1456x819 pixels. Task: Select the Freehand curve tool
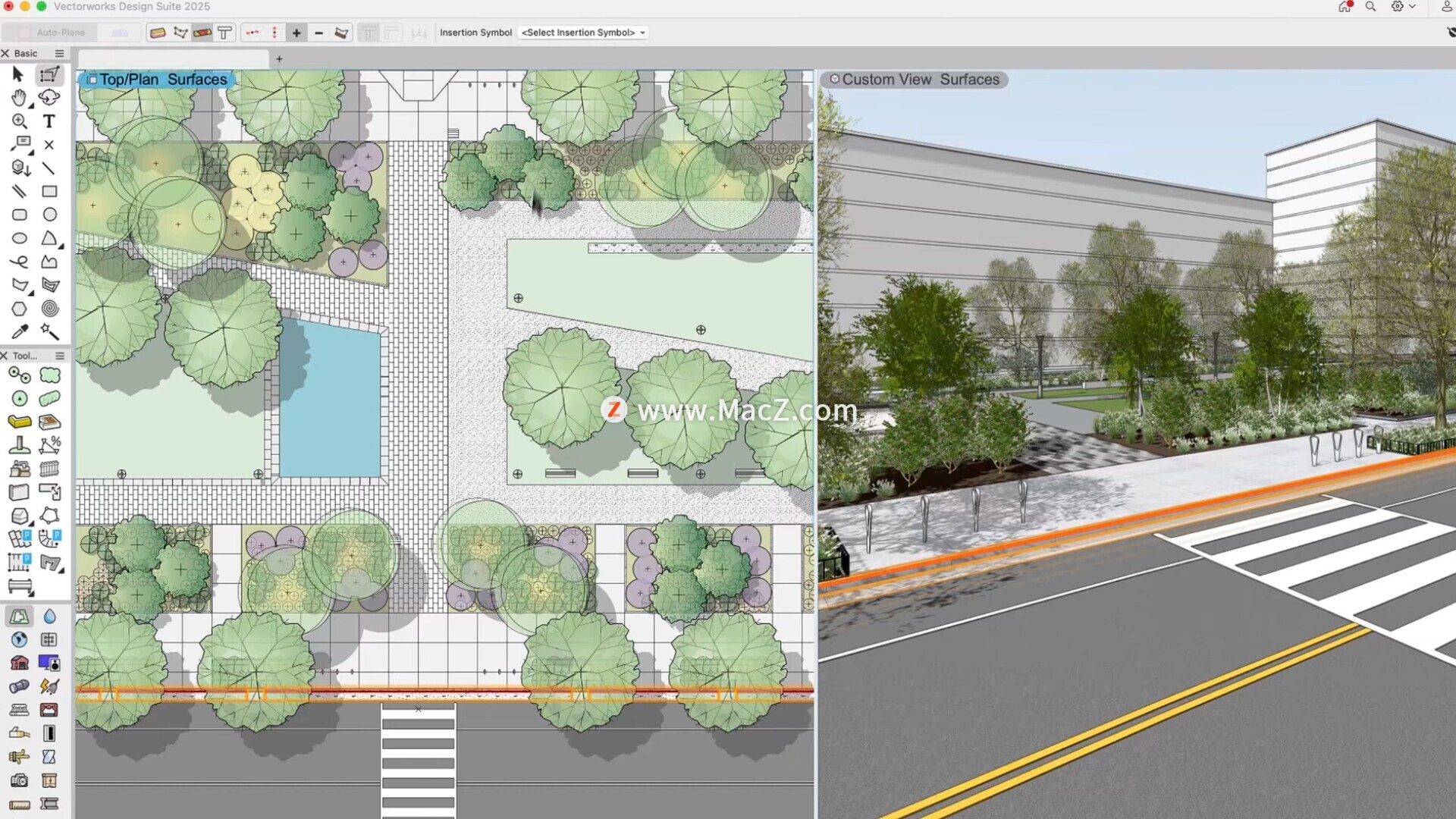click(19, 262)
